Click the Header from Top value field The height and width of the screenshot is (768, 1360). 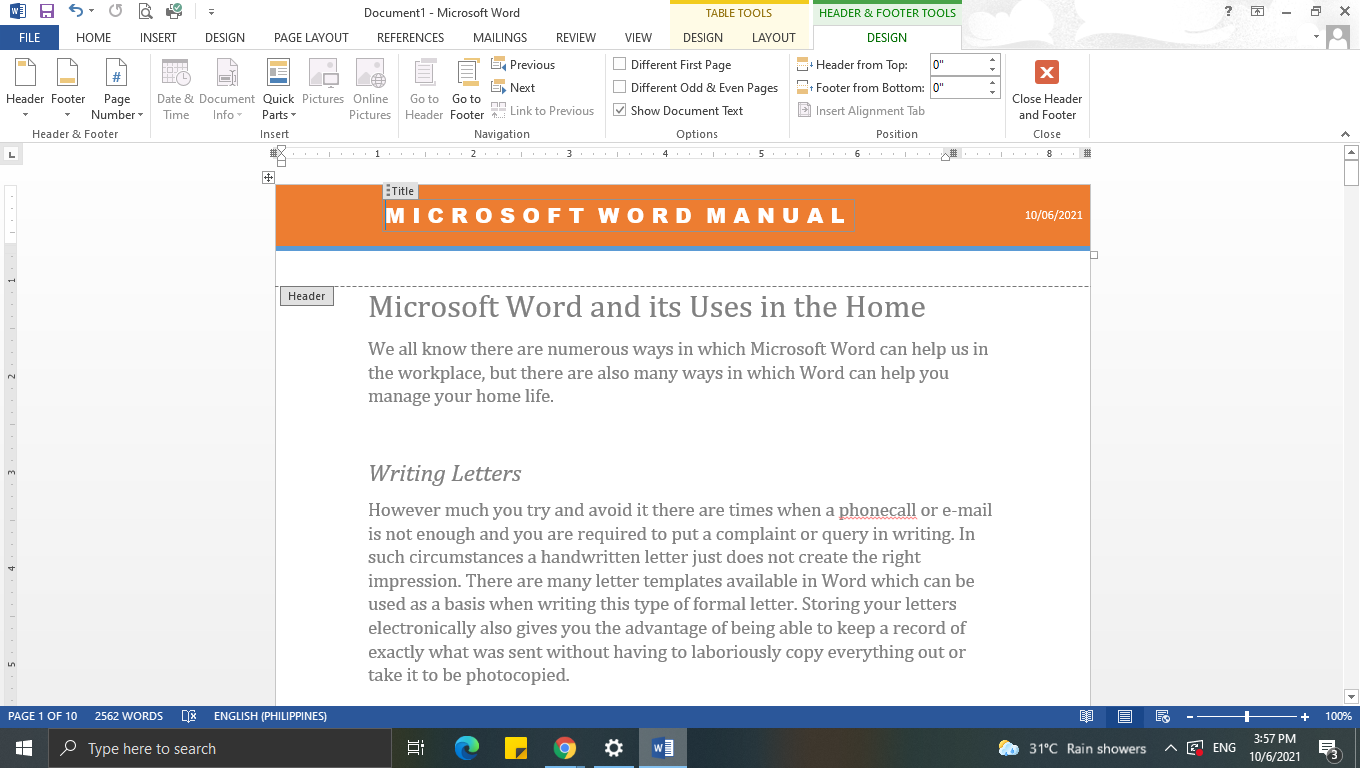[957, 64]
